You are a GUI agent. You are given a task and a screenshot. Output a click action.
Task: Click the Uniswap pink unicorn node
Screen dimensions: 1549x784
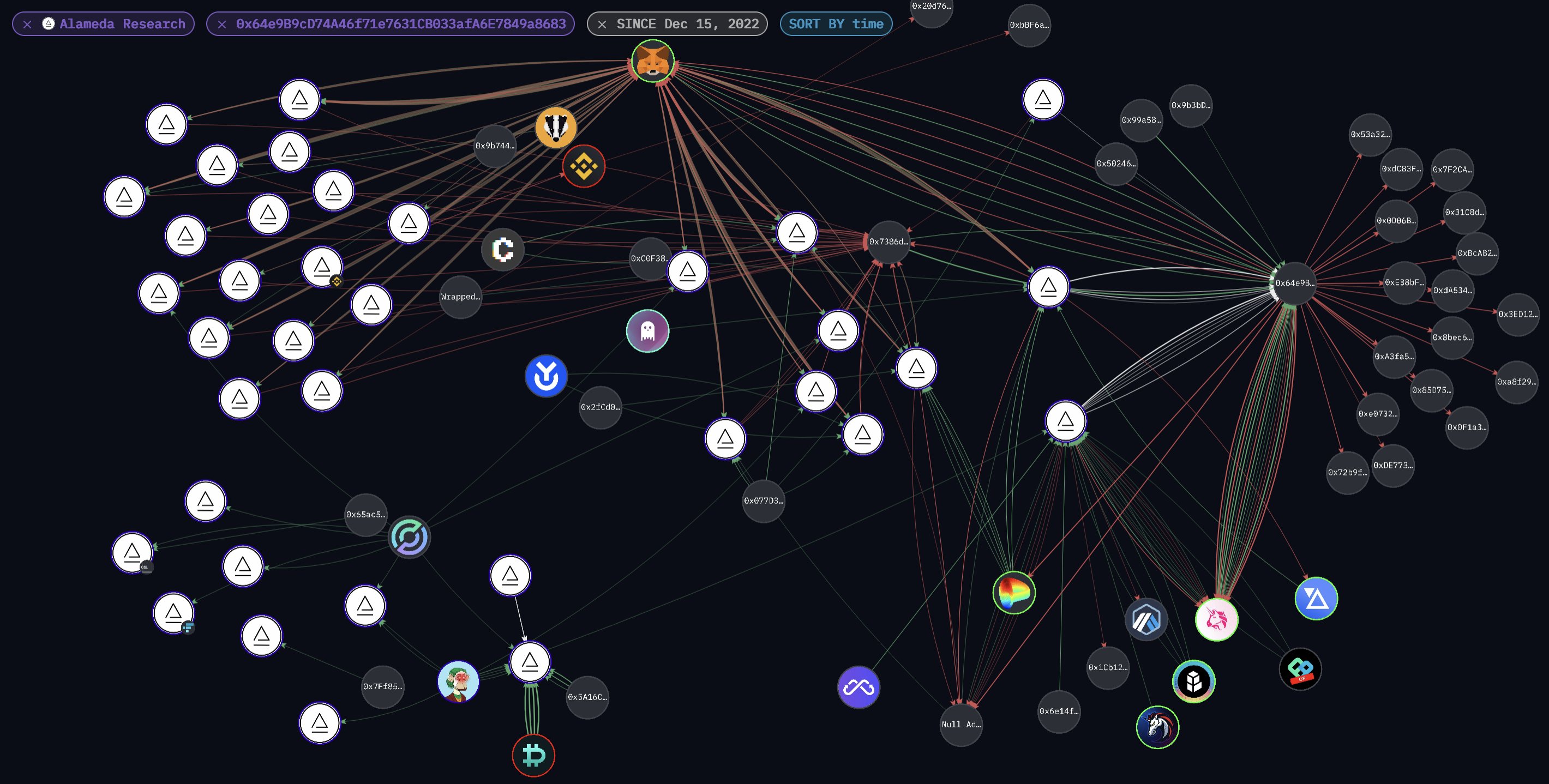[x=1216, y=619]
